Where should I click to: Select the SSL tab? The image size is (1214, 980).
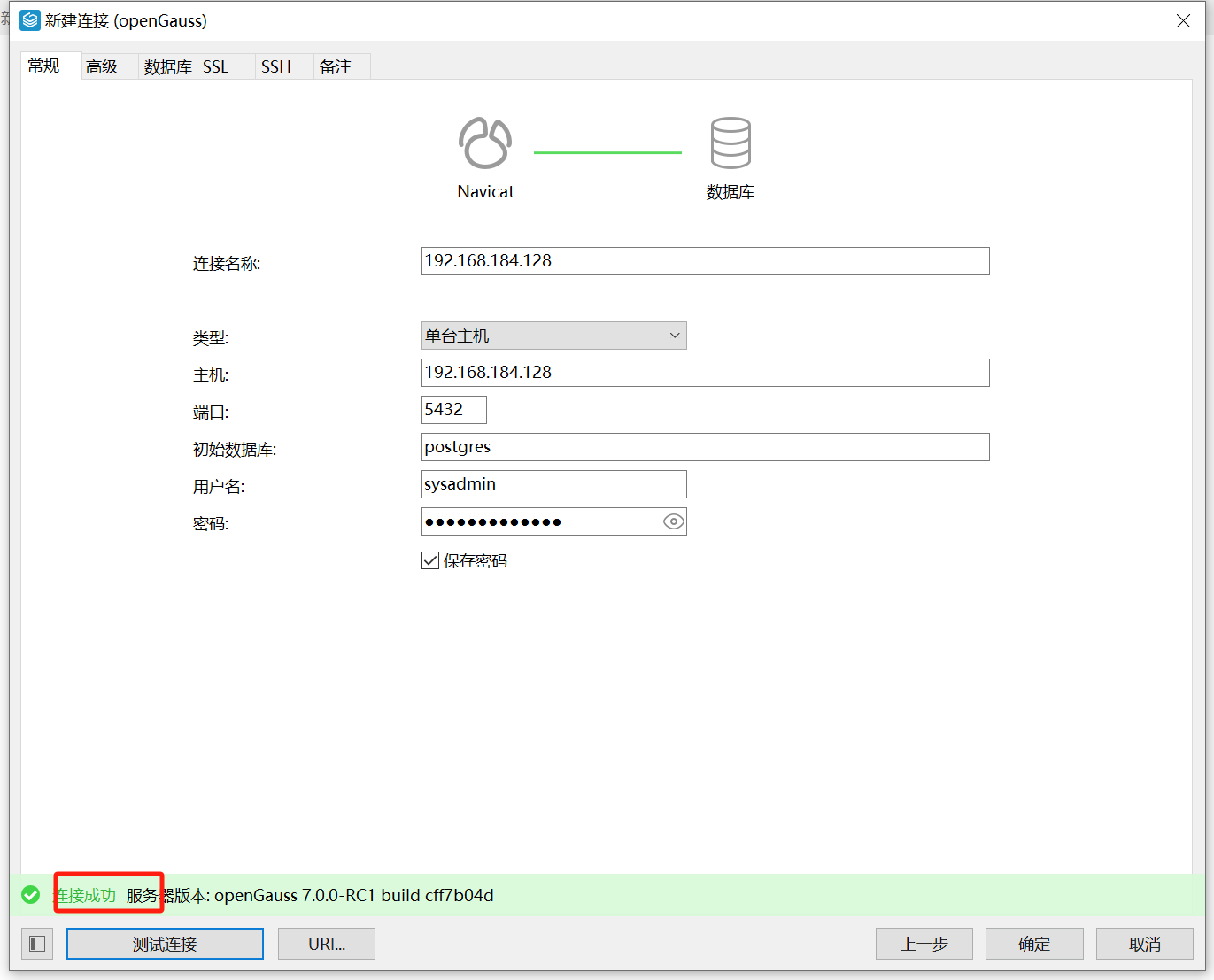pyautogui.click(x=215, y=66)
